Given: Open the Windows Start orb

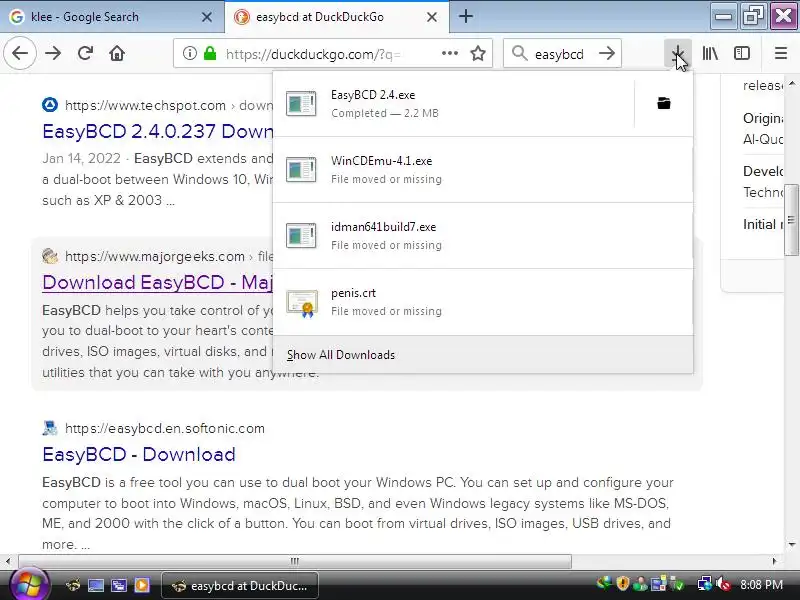Looking at the screenshot, I should coord(29,585).
